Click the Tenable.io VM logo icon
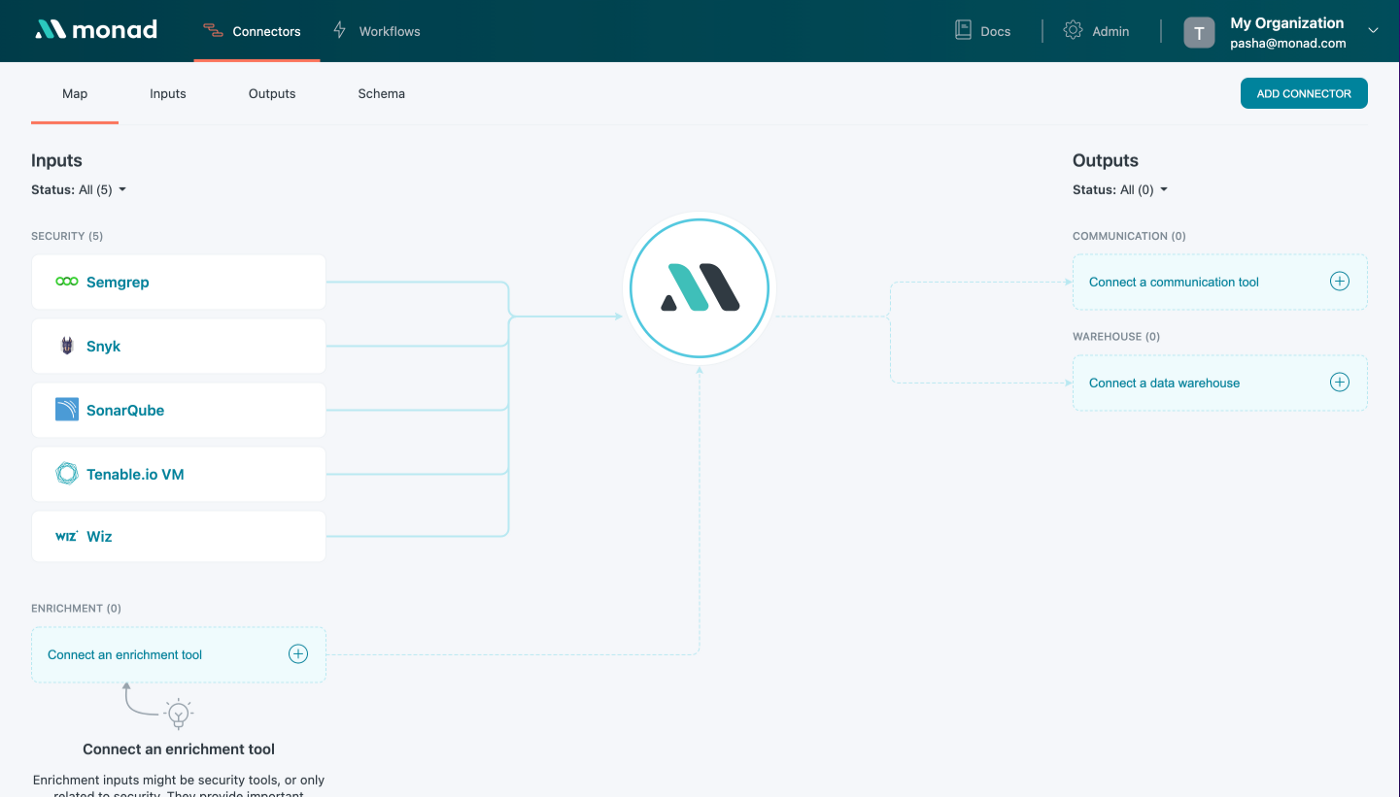This screenshot has height=797, width=1400. (67, 473)
